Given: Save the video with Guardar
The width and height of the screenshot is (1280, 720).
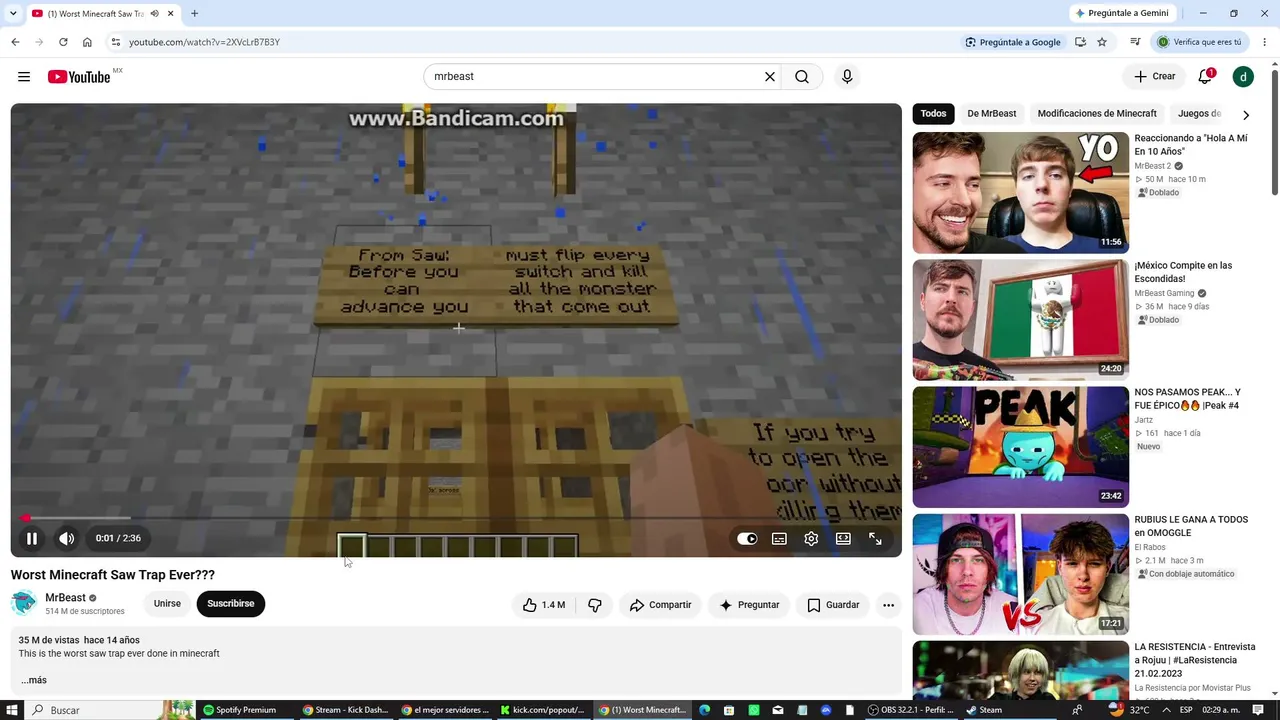Looking at the screenshot, I should coord(833,605).
